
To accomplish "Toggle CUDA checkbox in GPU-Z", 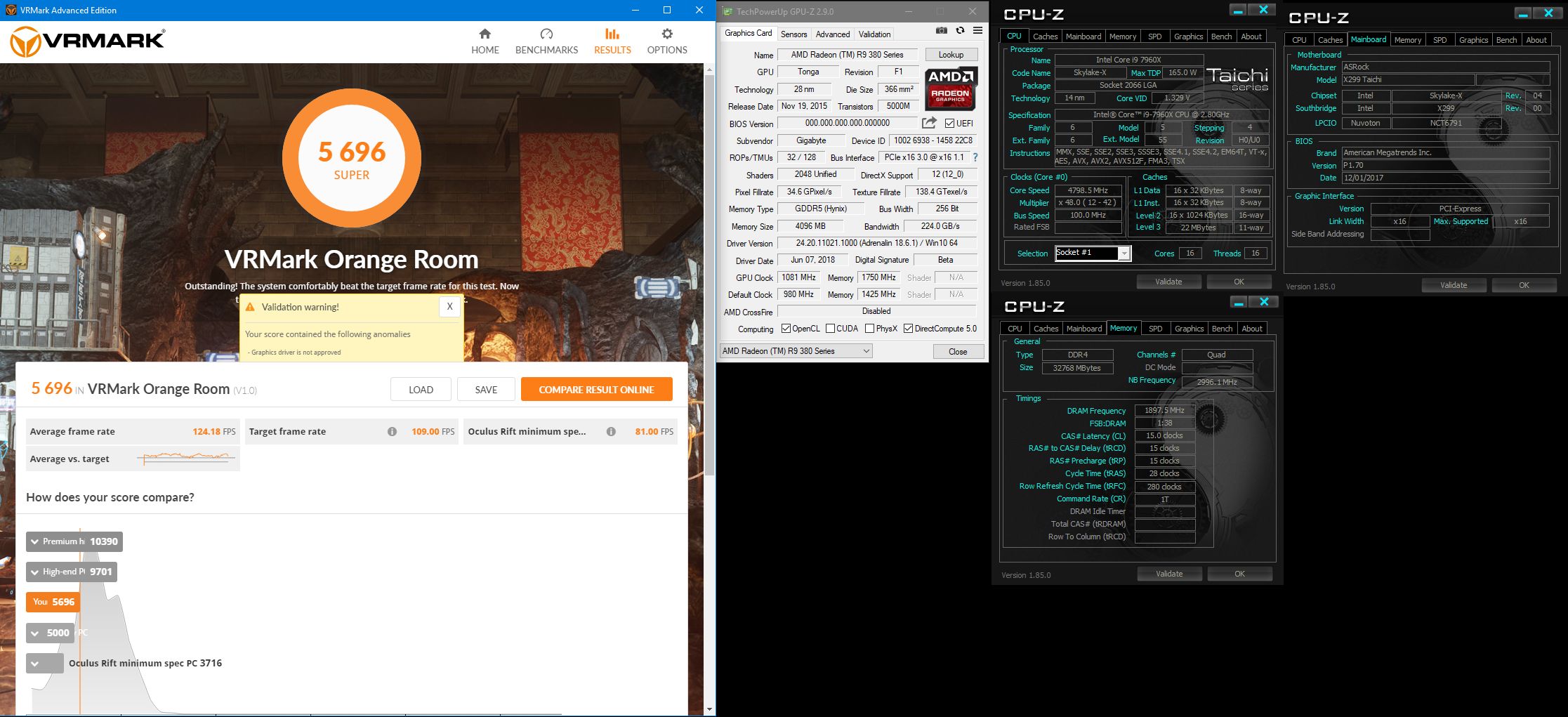I will pos(830,329).
